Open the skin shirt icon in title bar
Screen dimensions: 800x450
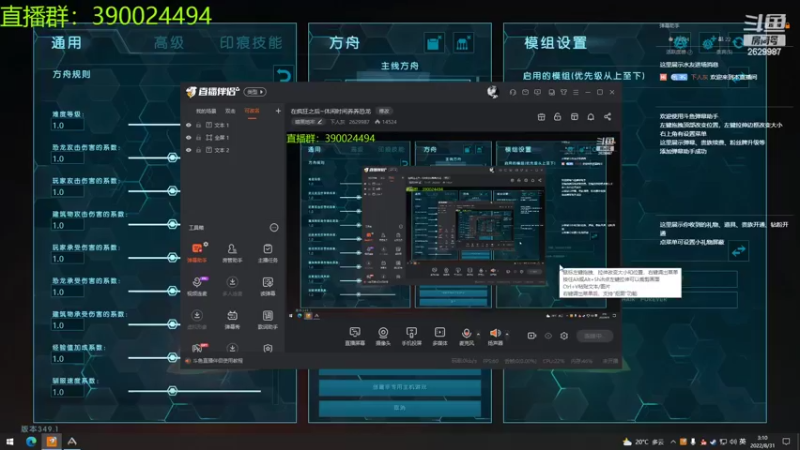coord(563,92)
